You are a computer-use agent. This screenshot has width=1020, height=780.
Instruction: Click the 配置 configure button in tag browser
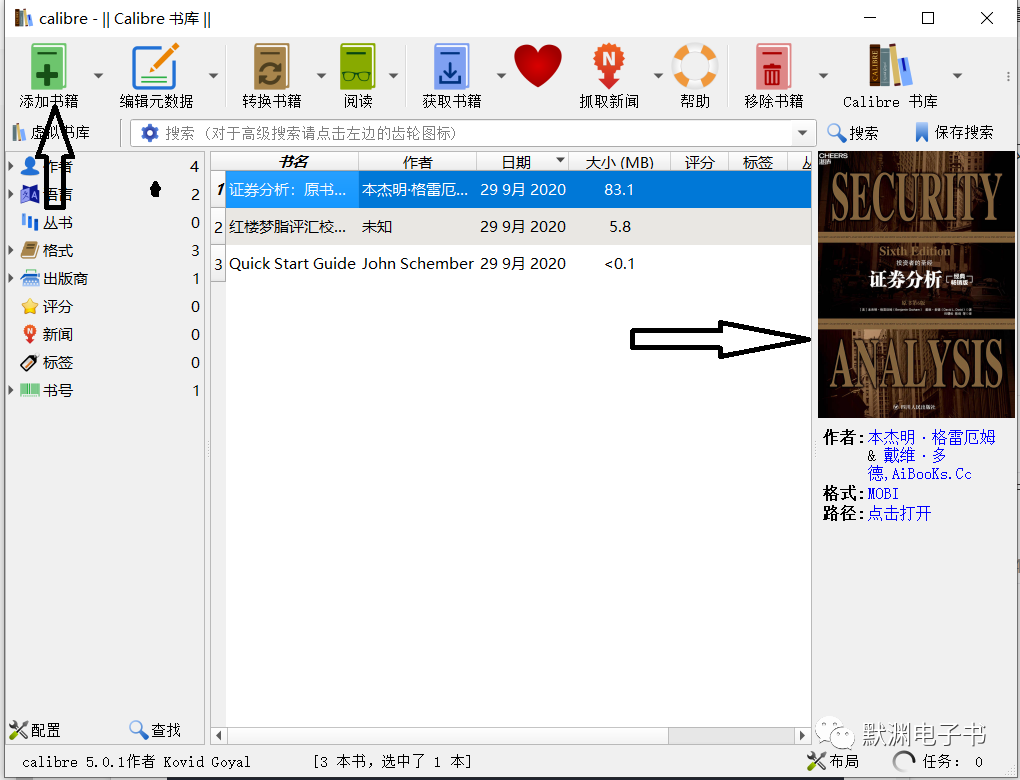coord(35,730)
